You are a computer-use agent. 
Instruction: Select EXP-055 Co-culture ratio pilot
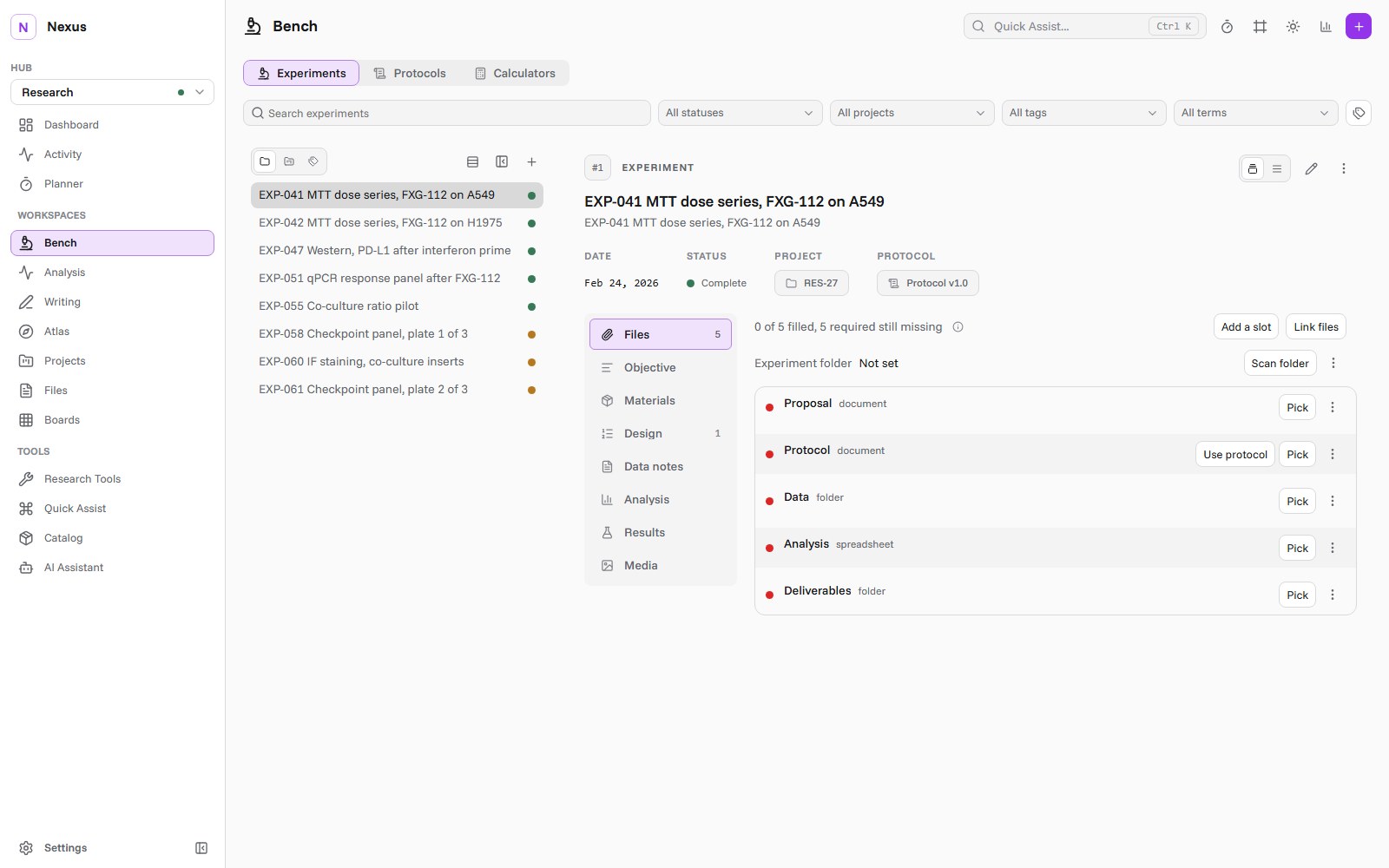tap(397, 306)
